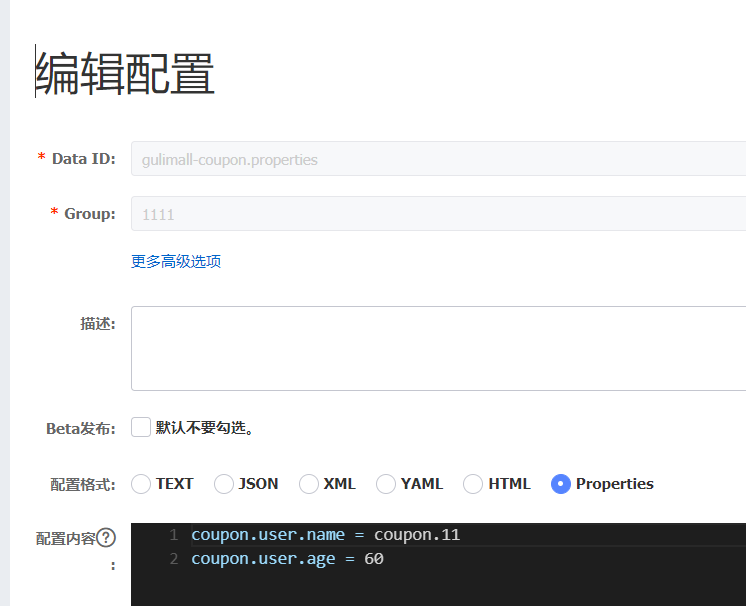Click the Beta发布 label
Screen dimensions: 746x606
tap(81, 429)
